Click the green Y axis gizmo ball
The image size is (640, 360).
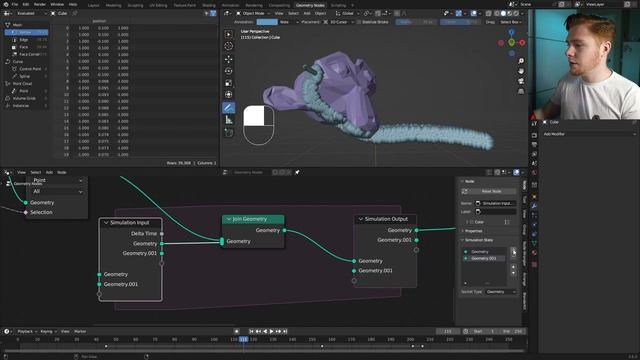tap(511, 42)
